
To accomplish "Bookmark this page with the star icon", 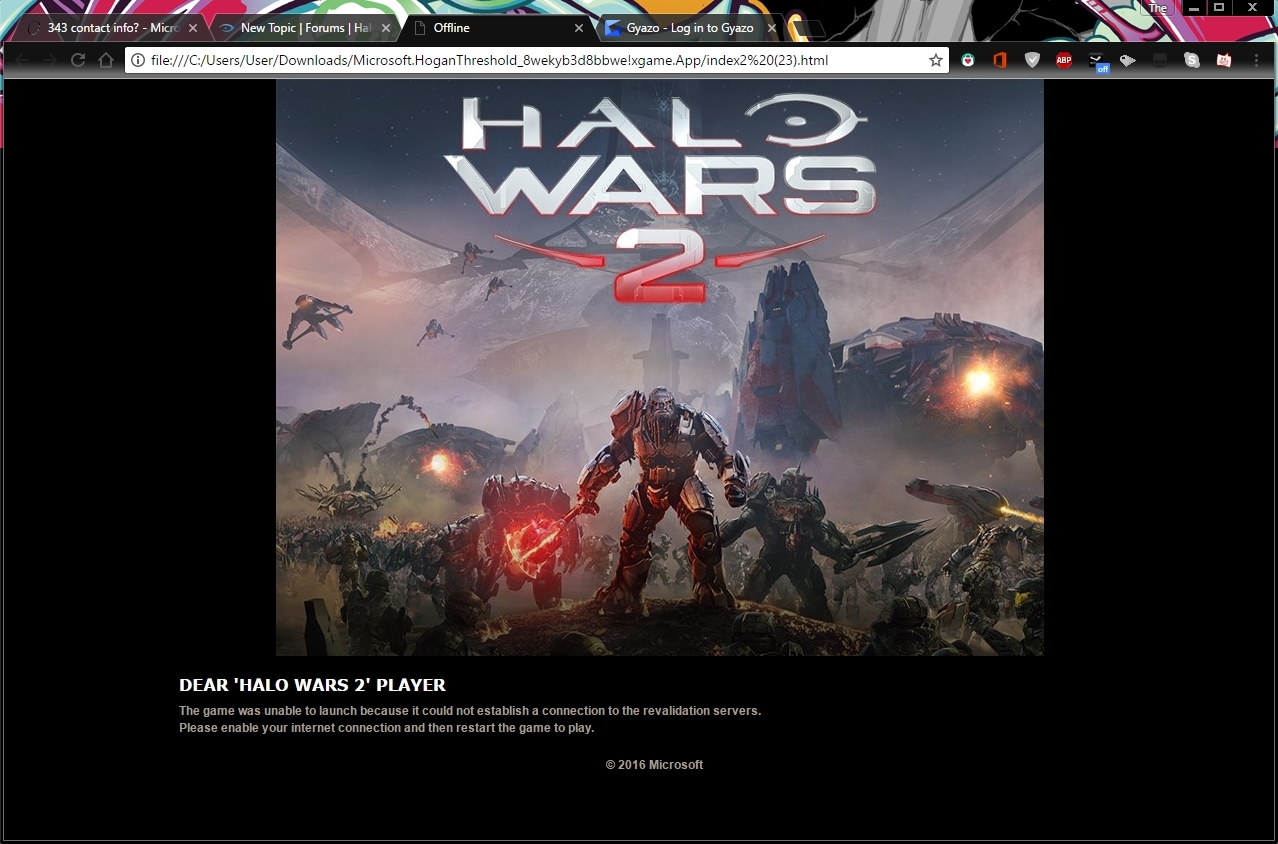I will [x=936, y=60].
